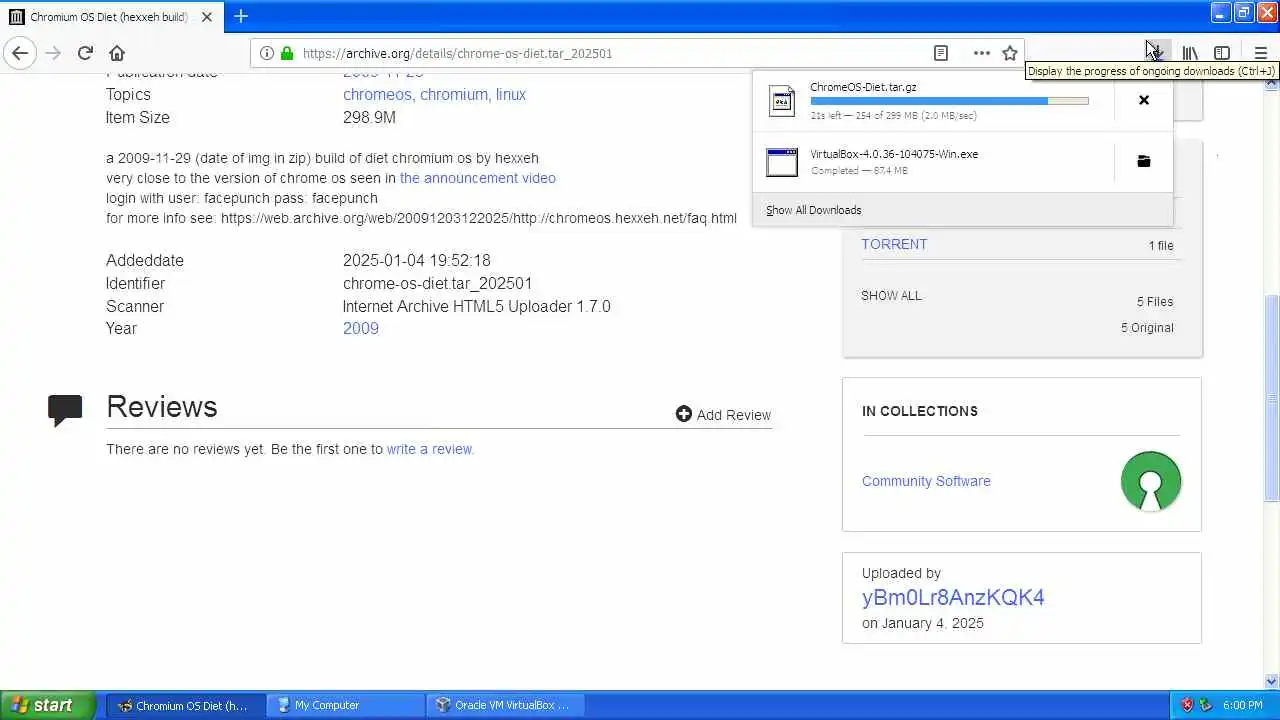The height and width of the screenshot is (720, 1280).
Task: Click the Reviews speech bubble icon
Action: click(65, 410)
